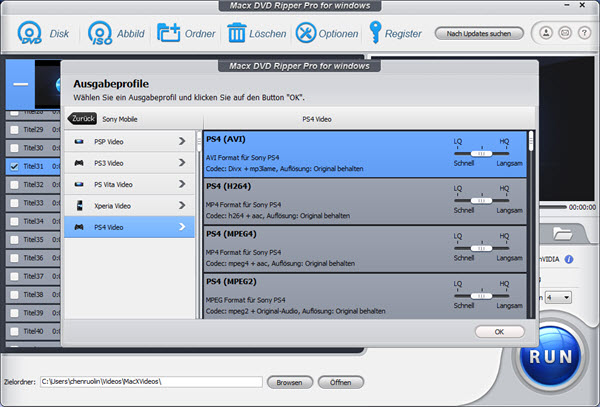The image size is (600, 407).
Task: Click the Löschen trash icon
Action: pyautogui.click(x=236, y=33)
